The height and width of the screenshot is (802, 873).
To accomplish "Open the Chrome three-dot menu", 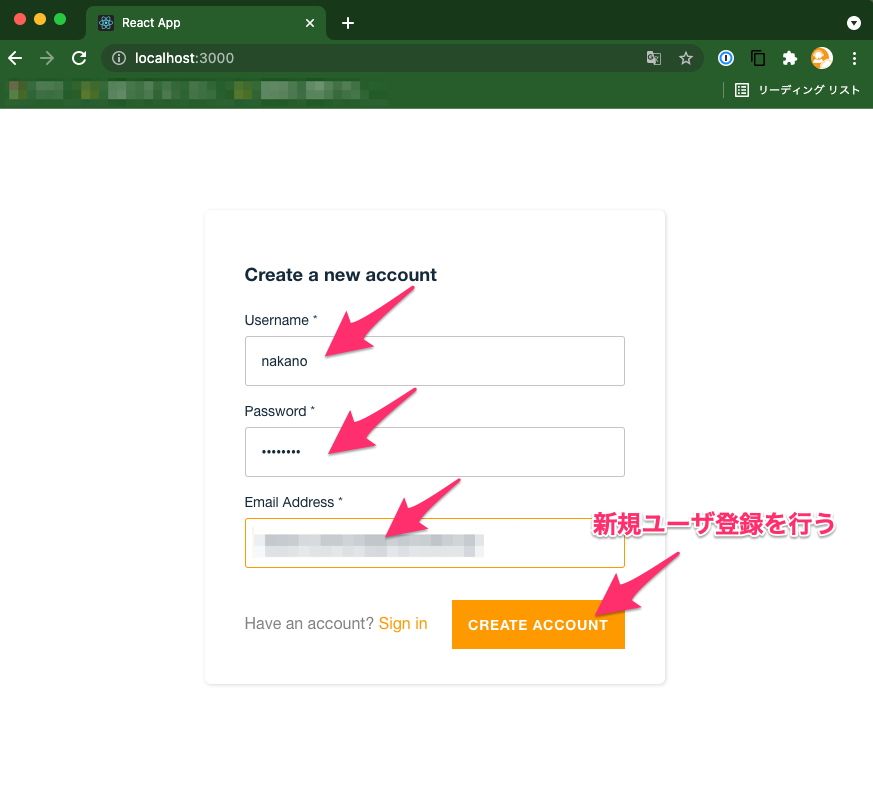I will 855,58.
